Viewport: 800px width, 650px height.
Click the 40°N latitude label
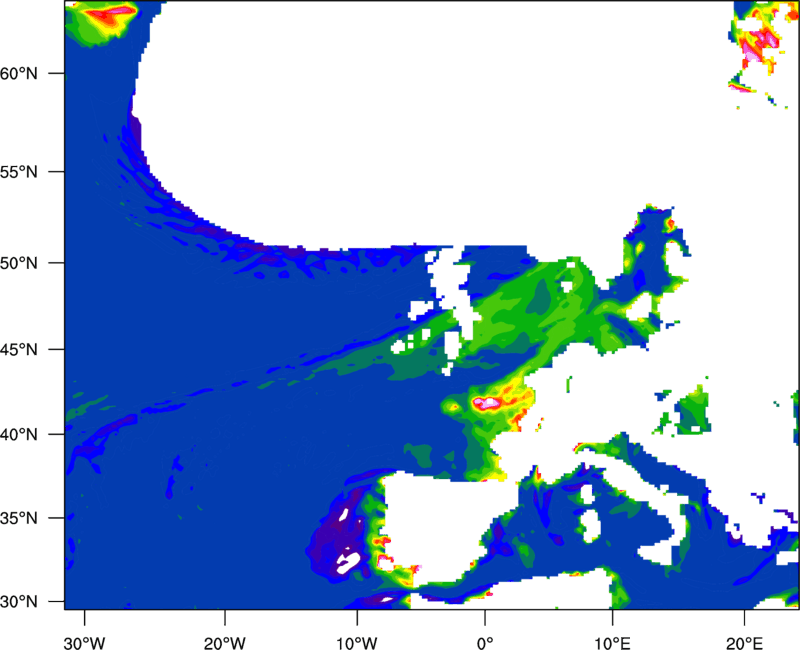(19, 435)
